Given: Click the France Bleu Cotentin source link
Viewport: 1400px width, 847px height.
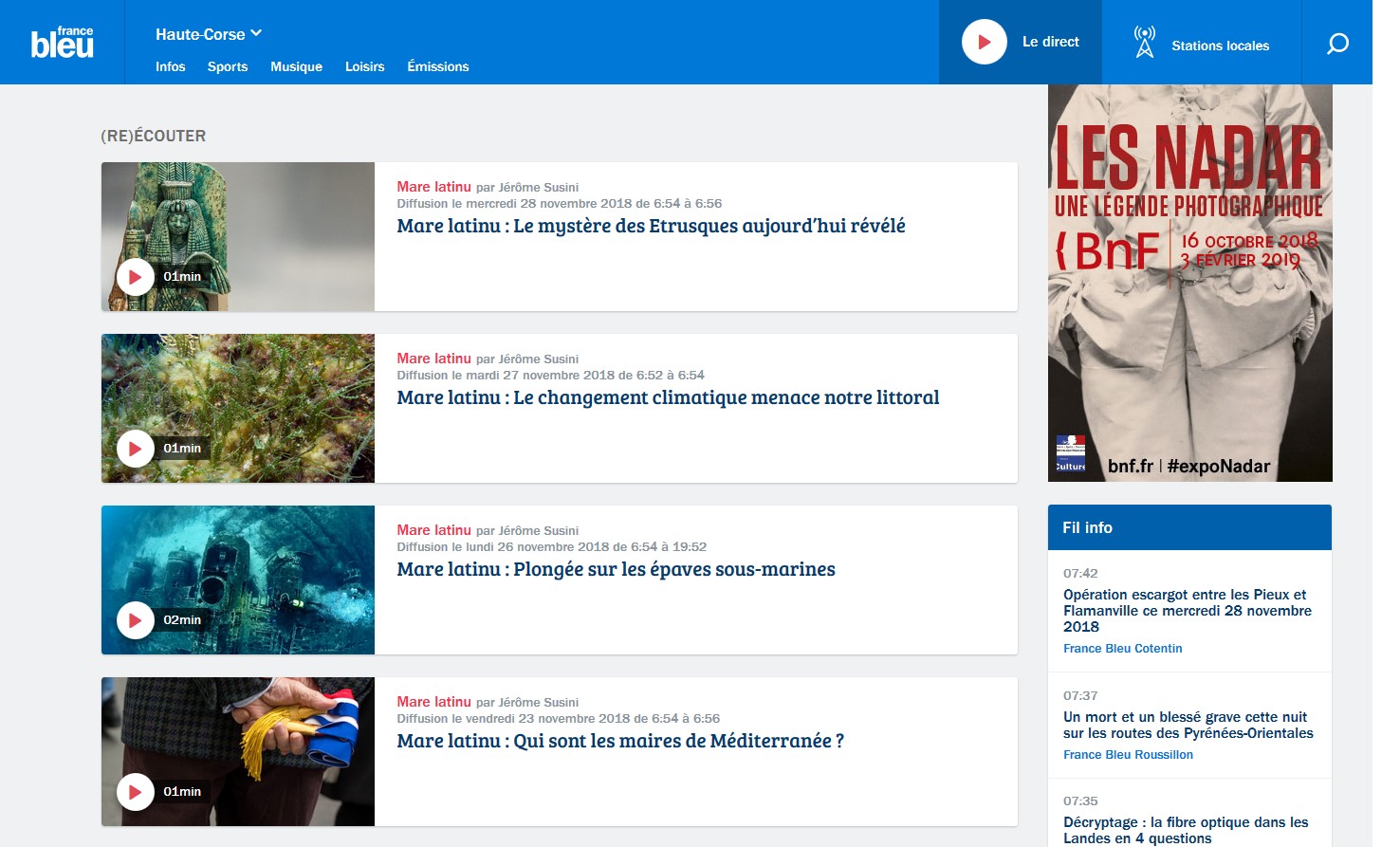Looking at the screenshot, I should tap(1122, 649).
